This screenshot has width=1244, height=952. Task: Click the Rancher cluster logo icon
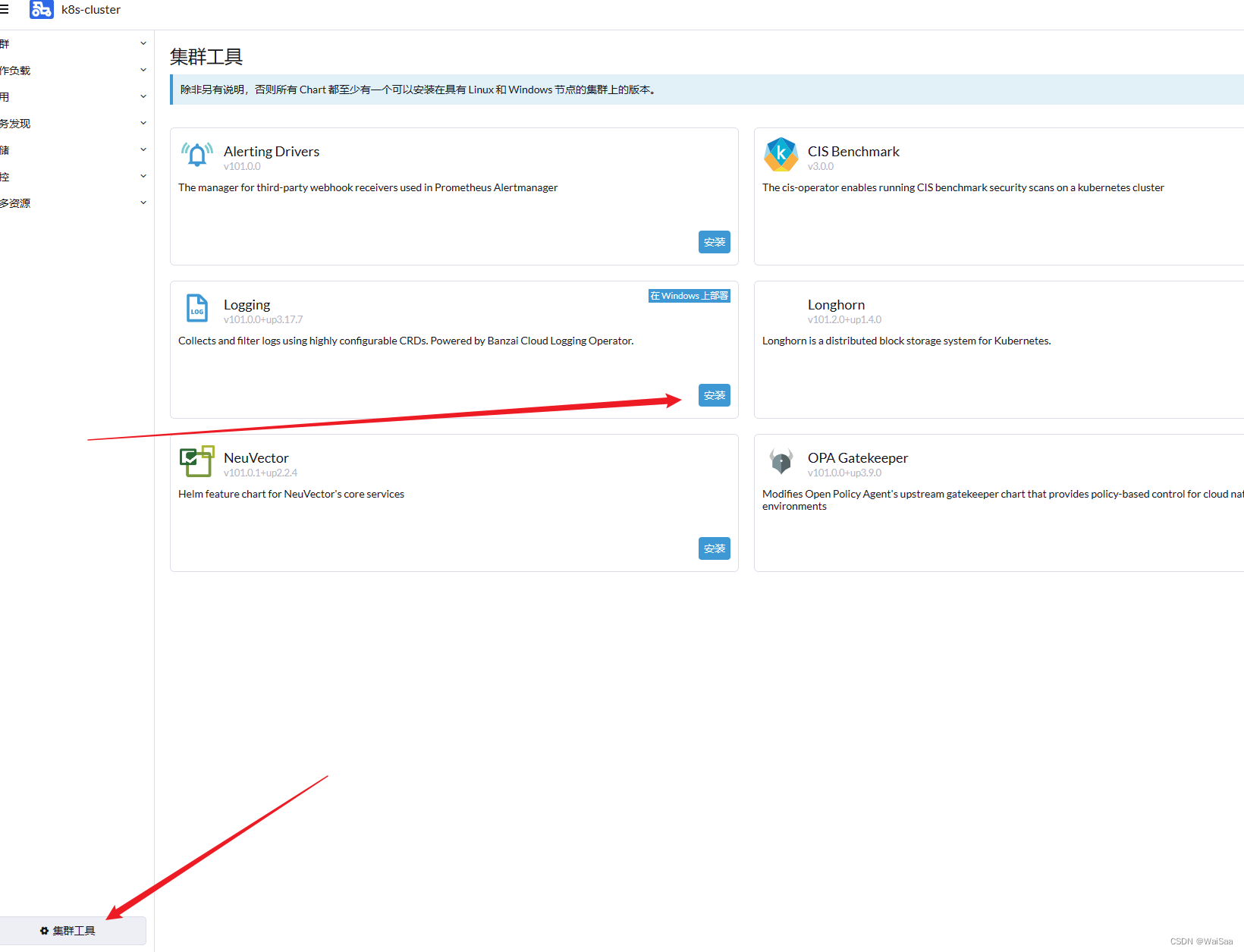coord(42,9)
